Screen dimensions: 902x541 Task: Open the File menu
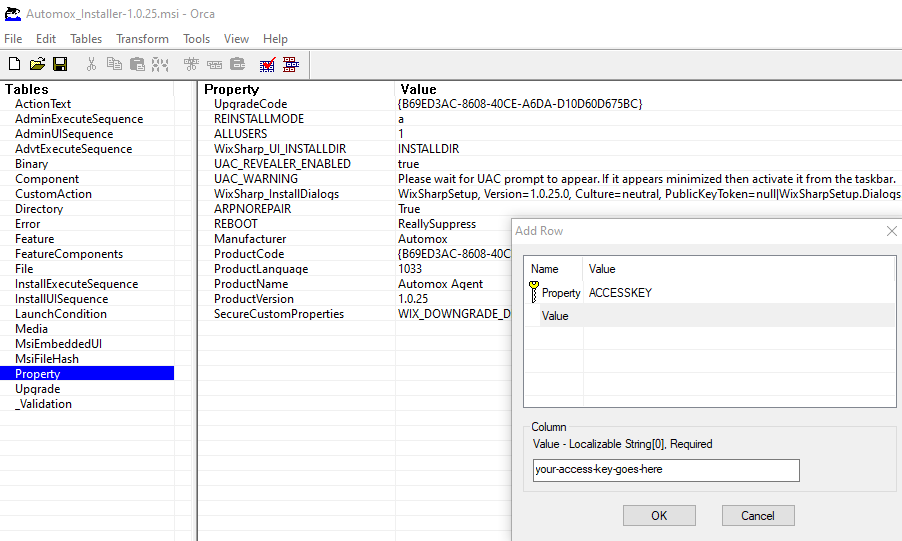(x=13, y=39)
